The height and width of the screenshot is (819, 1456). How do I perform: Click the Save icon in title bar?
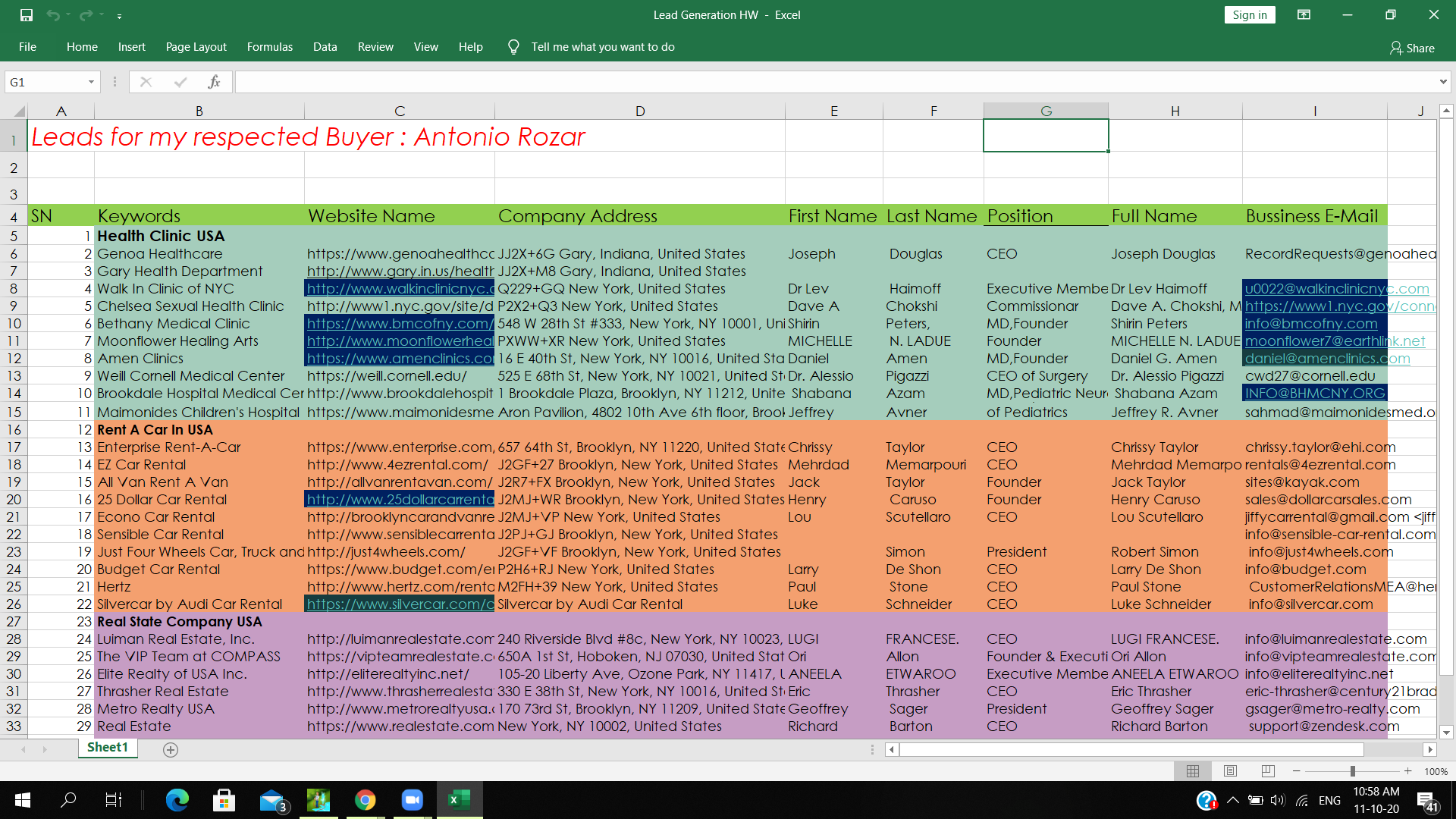pos(27,15)
